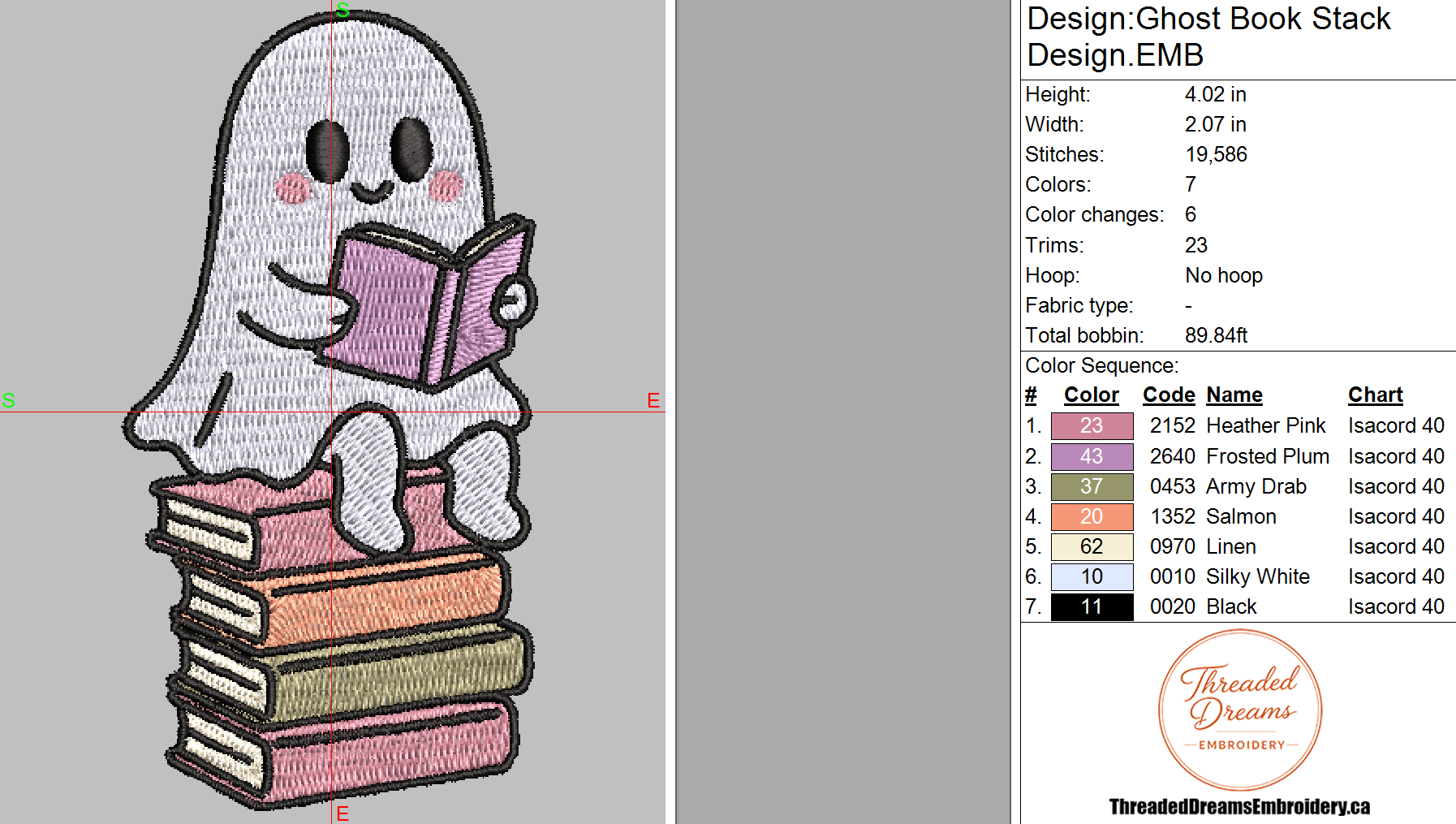
Task: Click the Heather Pink thread name
Action: [x=1266, y=425]
